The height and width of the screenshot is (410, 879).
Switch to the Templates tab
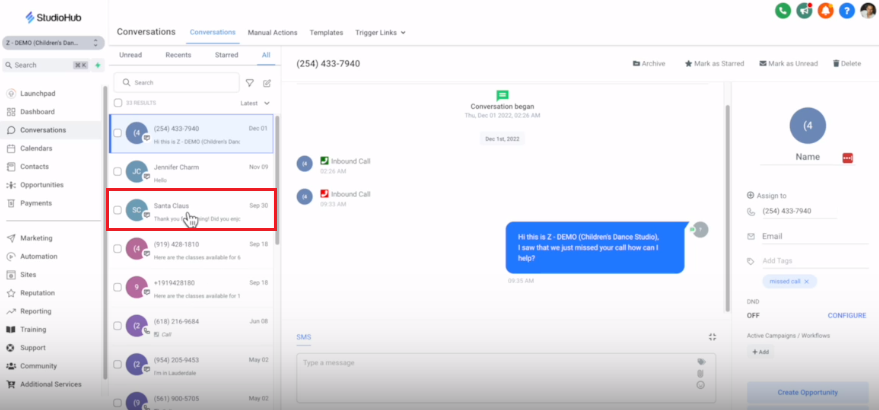326,33
